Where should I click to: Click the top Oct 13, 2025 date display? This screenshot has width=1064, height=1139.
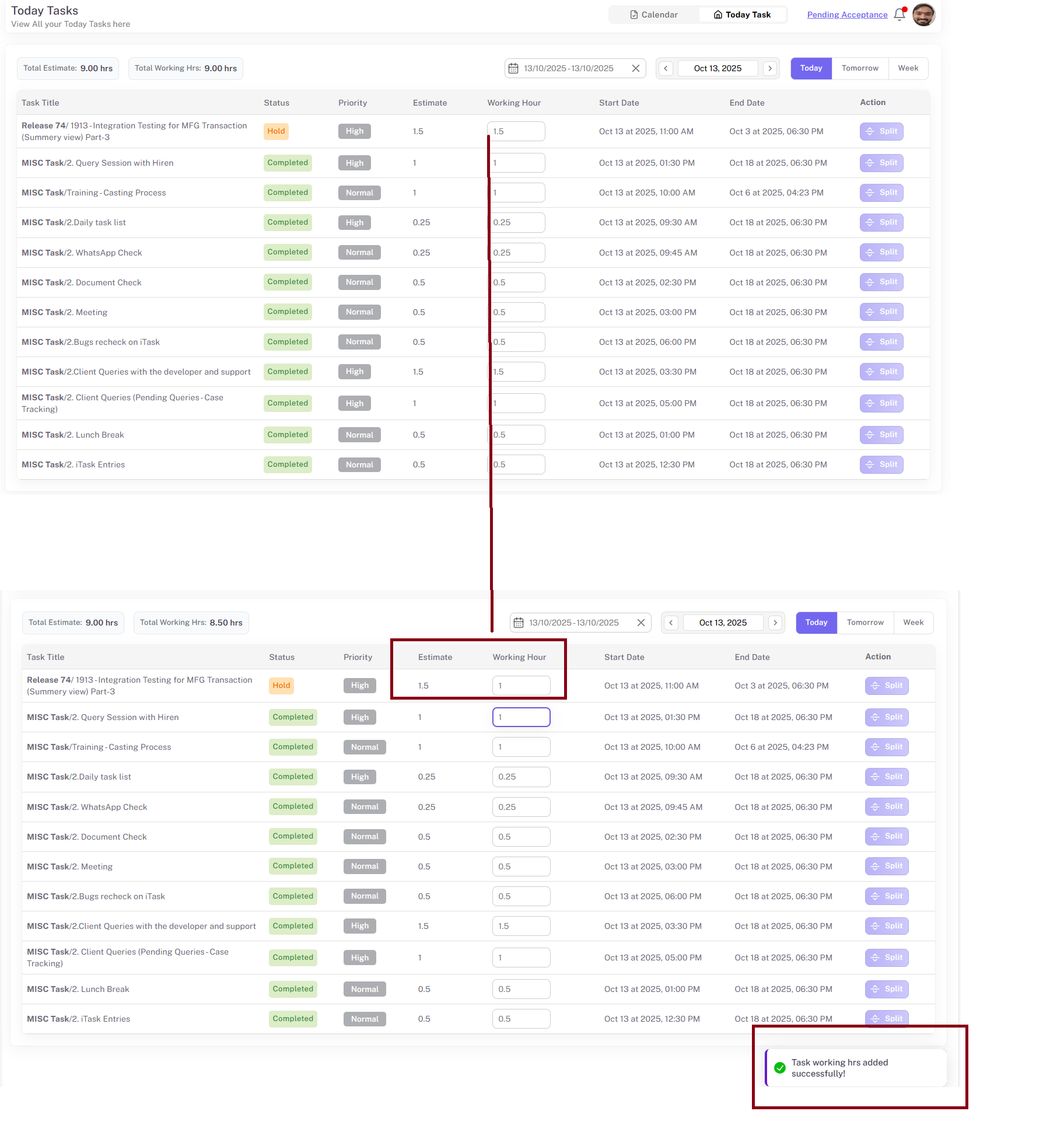[x=717, y=68]
